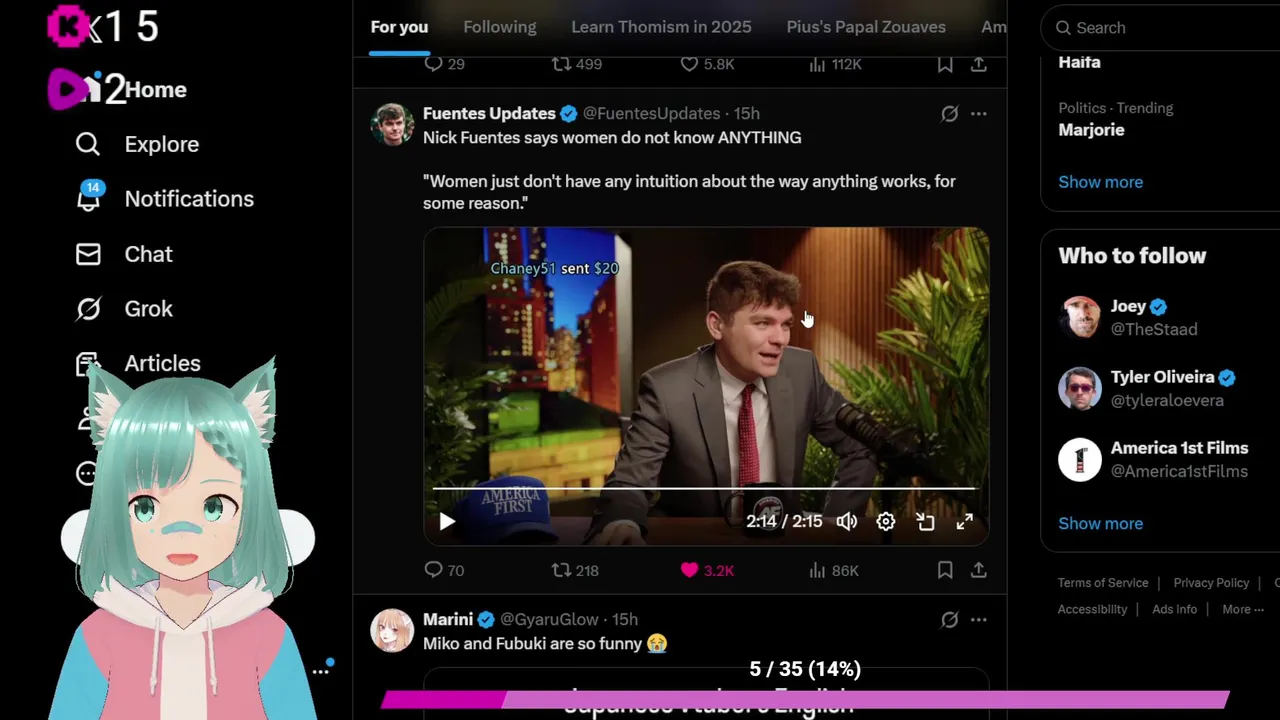The height and width of the screenshot is (720, 1280).
Task: Seek on the video progress bar
Action: 704,488
